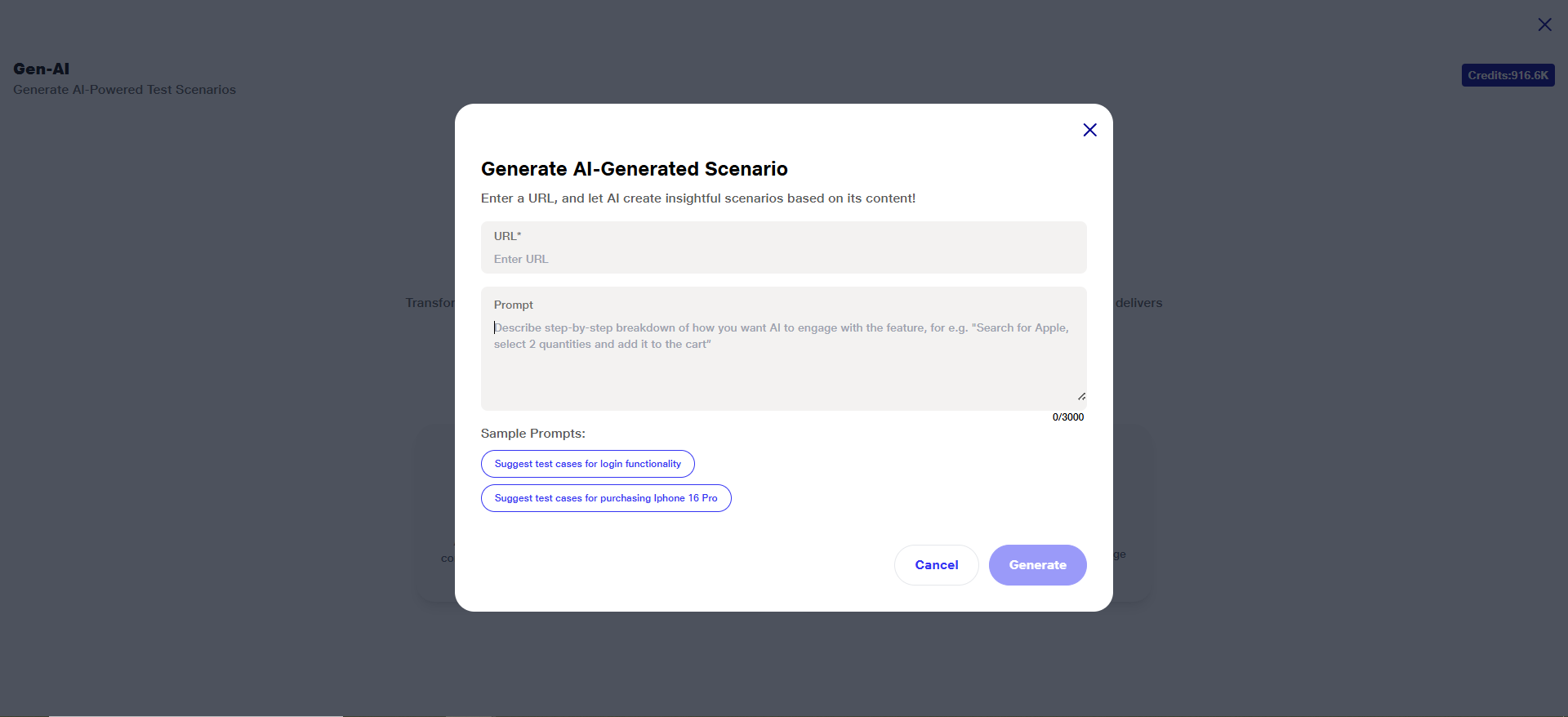Screen dimensions: 1568x717
Task: Click the Generate AI-Generated Scenario heading
Action: (634, 169)
